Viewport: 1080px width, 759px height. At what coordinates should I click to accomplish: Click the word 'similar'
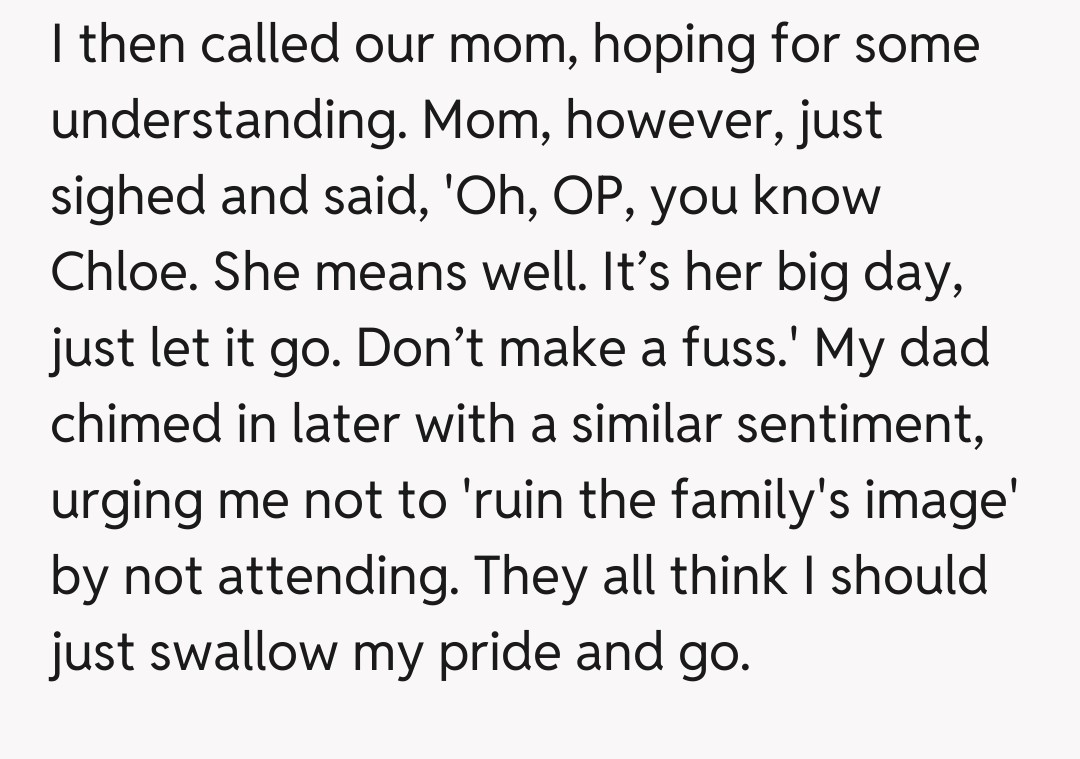(x=656, y=424)
